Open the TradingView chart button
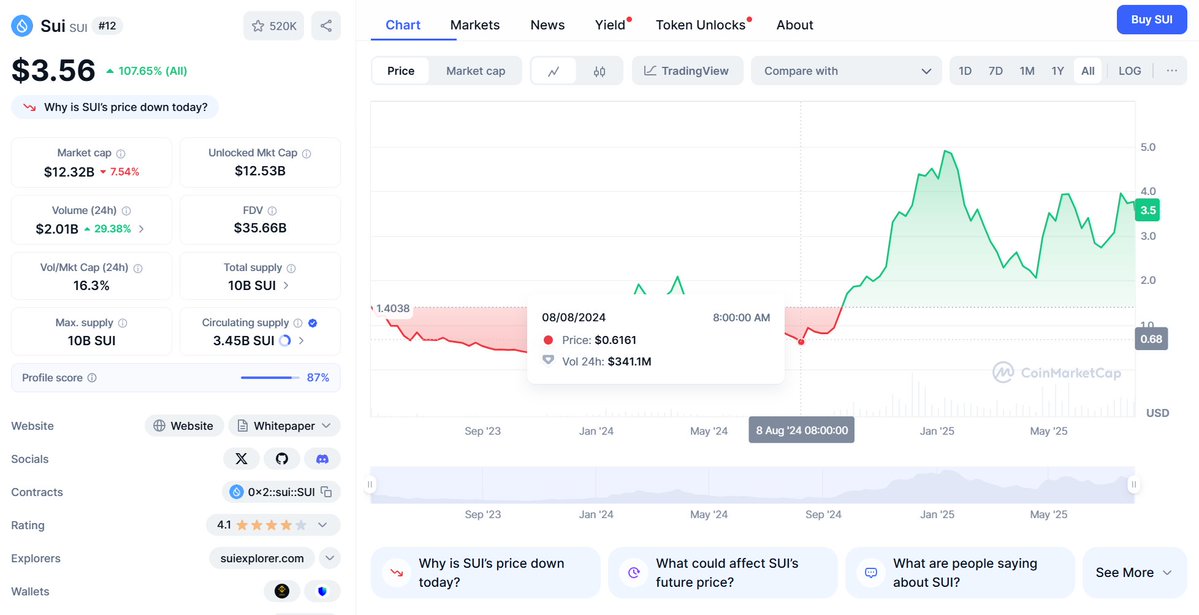 687,71
